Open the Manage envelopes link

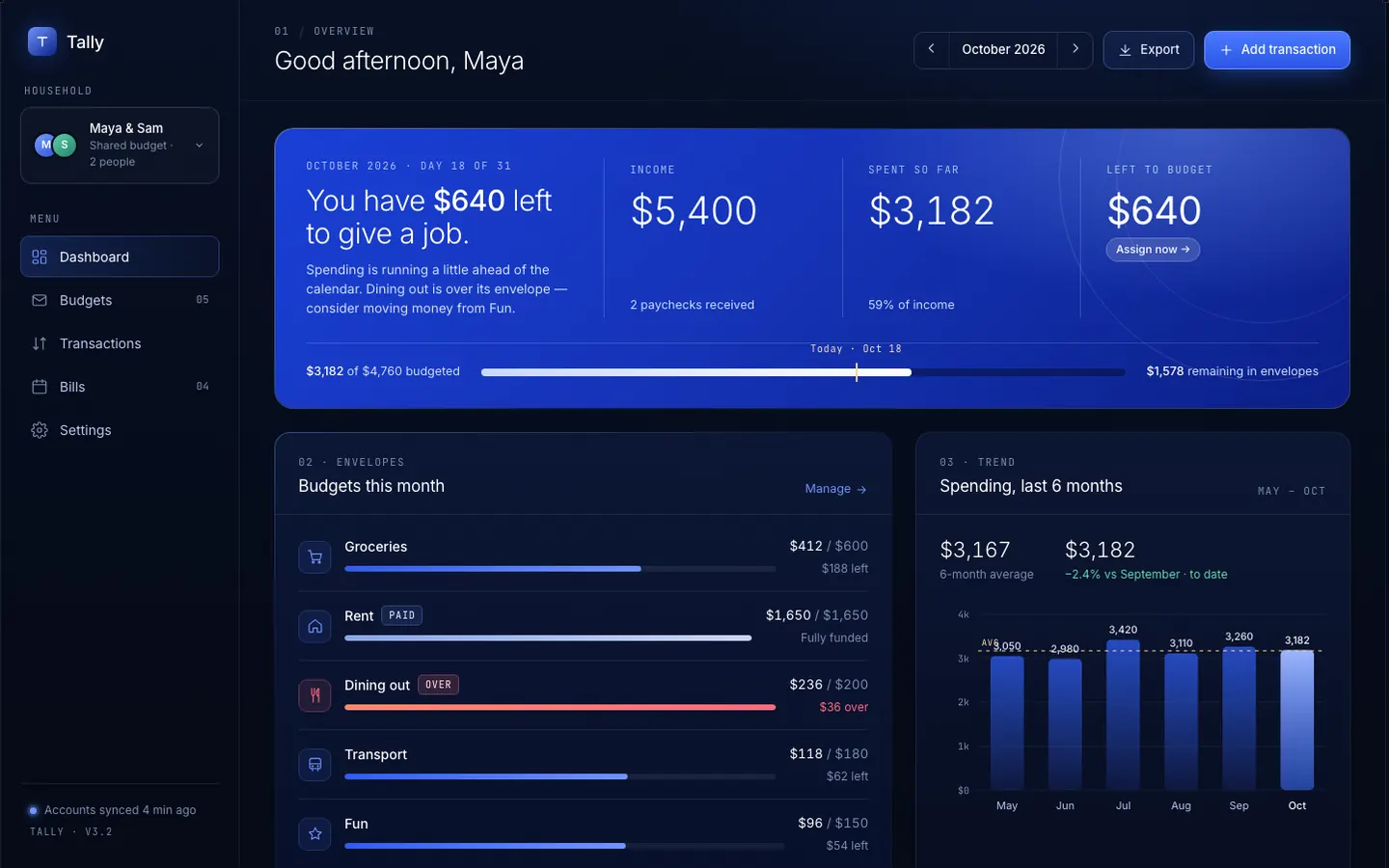[836, 489]
